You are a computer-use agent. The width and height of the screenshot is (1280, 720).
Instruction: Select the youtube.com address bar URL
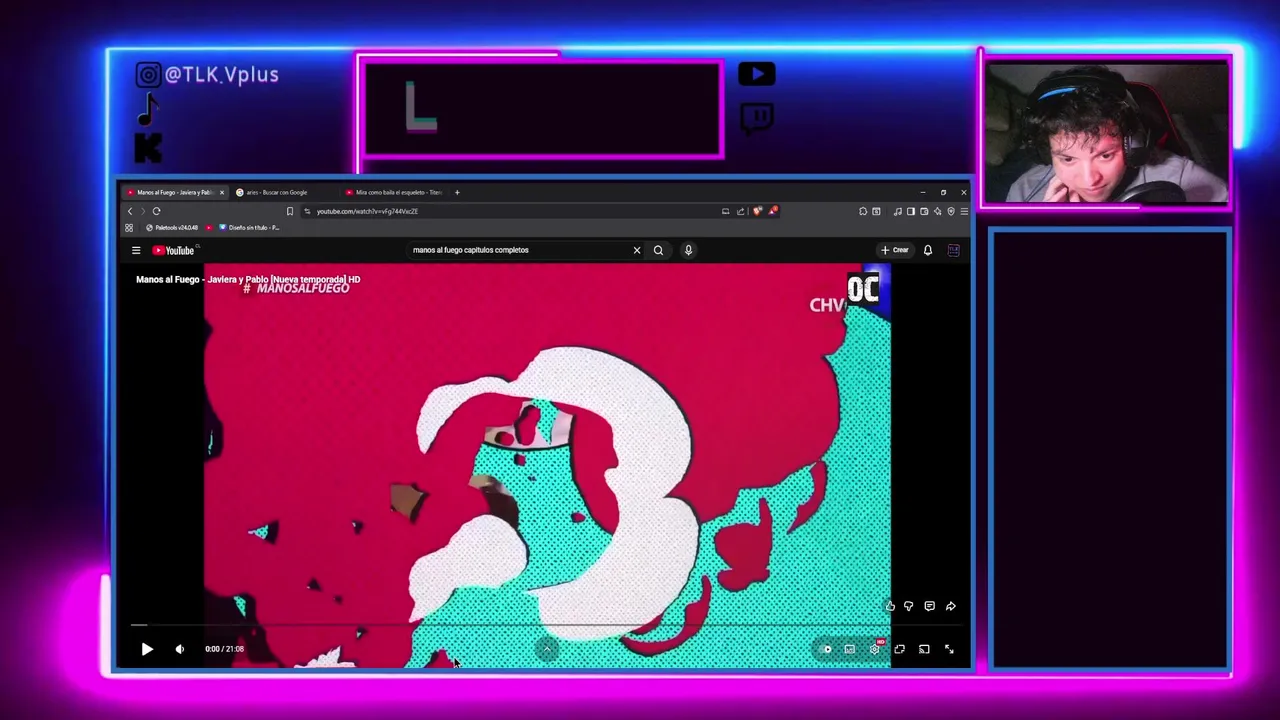(367, 211)
